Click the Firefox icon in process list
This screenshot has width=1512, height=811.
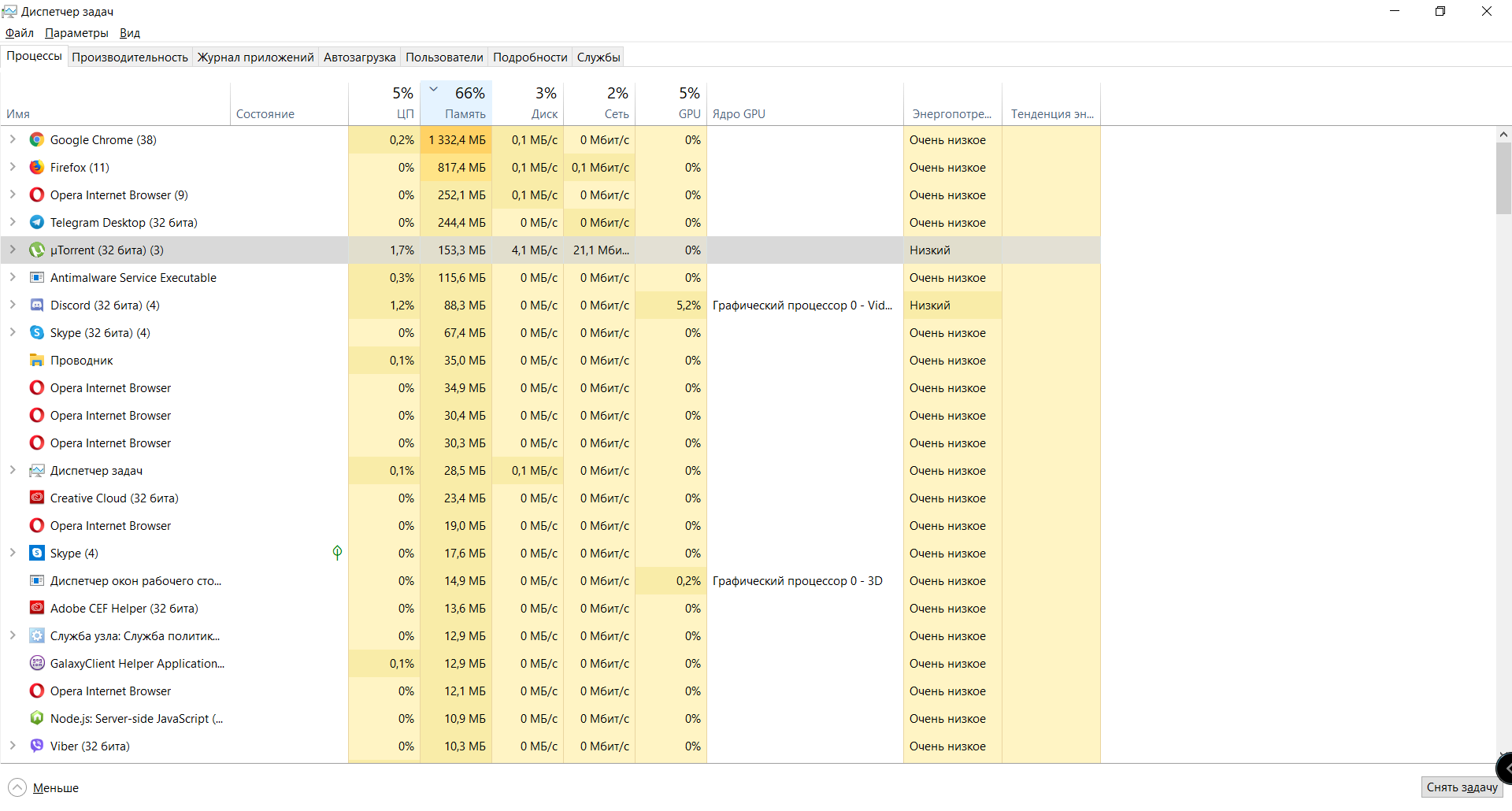tap(37, 168)
